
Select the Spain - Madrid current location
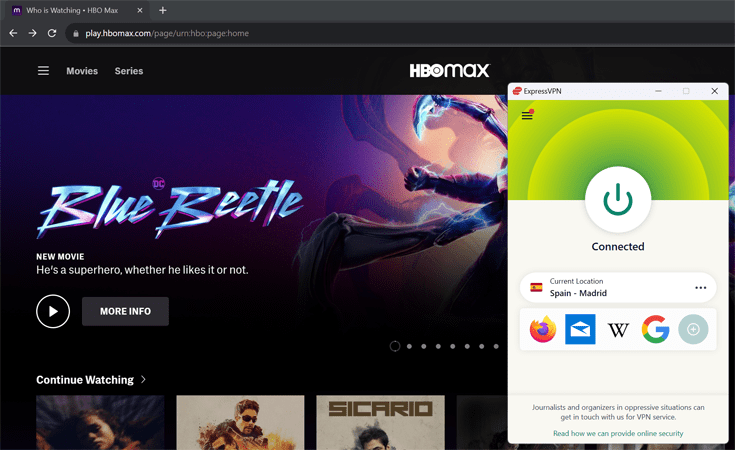tap(618, 287)
